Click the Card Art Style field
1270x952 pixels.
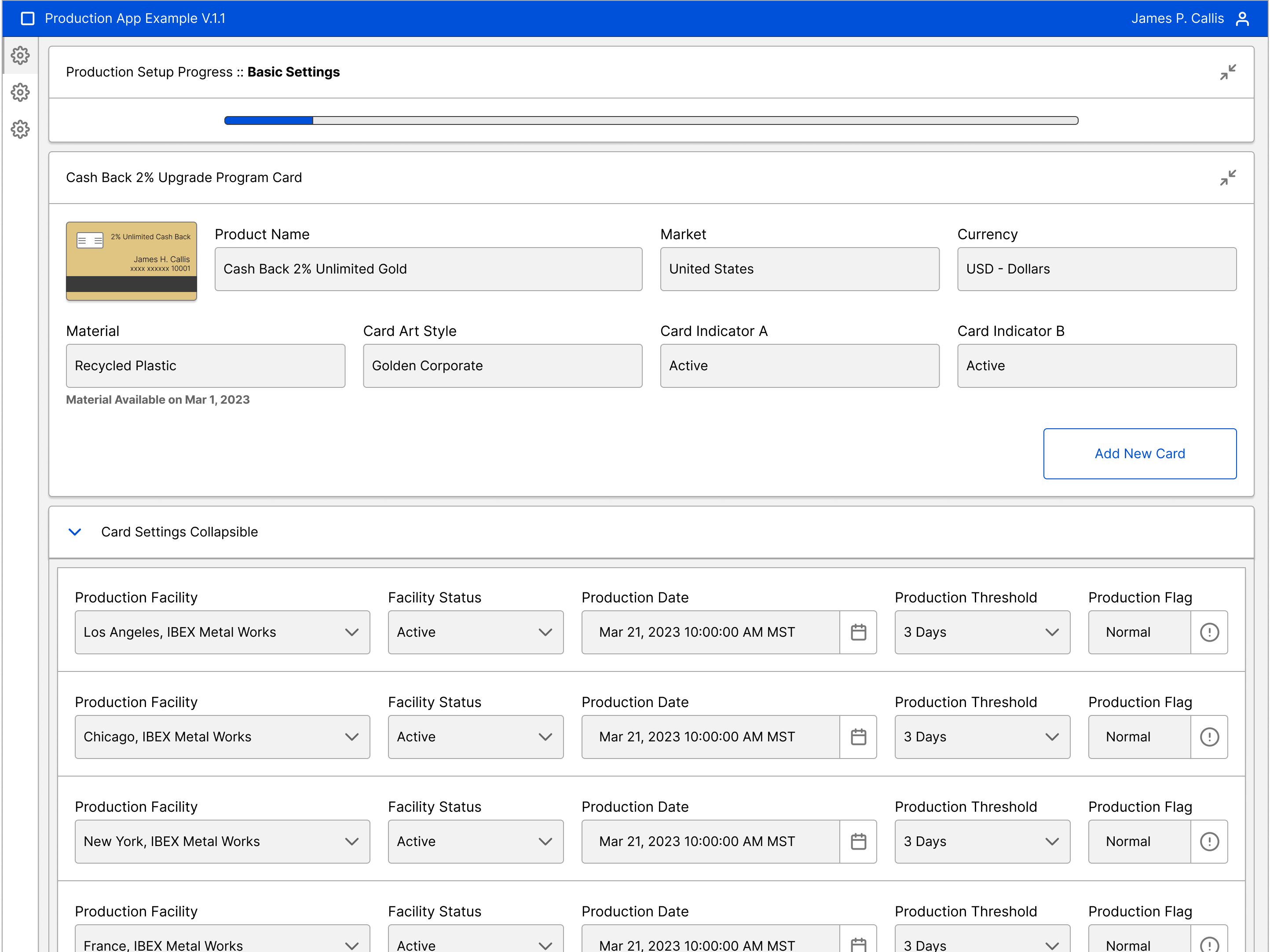pos(502,366)
